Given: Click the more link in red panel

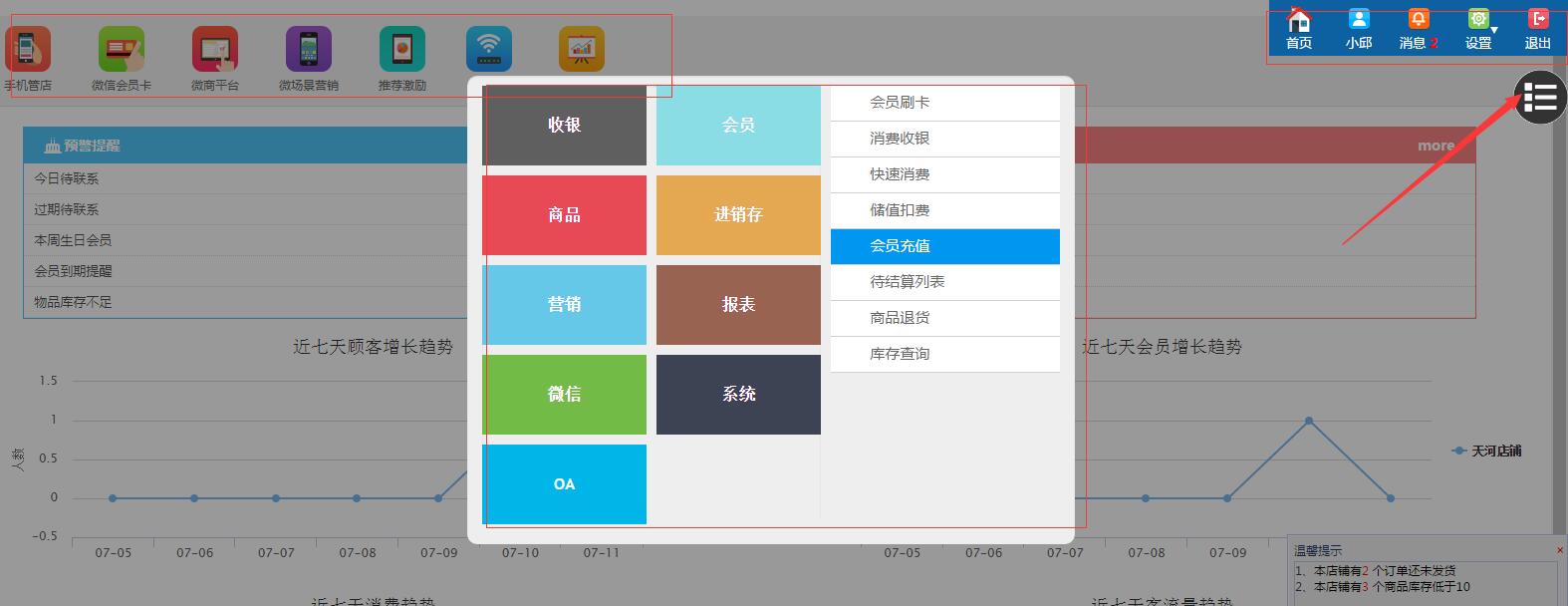Looking at the screenshot, I should point(1436,146).
